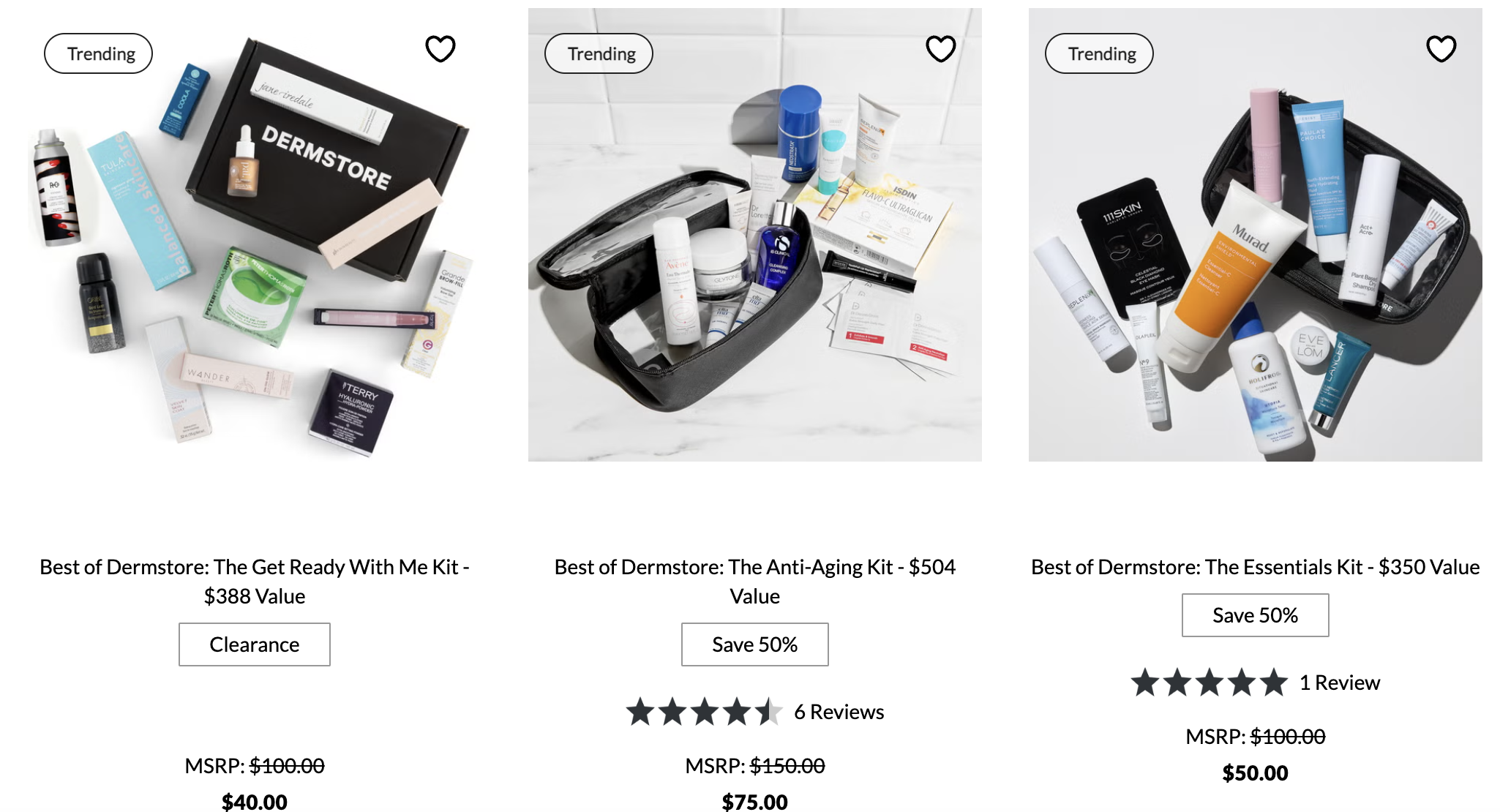This screenshot has width=1500, height=812.
Task: Click Trending badge on Essentials Kit
Action: [1100, 53]
